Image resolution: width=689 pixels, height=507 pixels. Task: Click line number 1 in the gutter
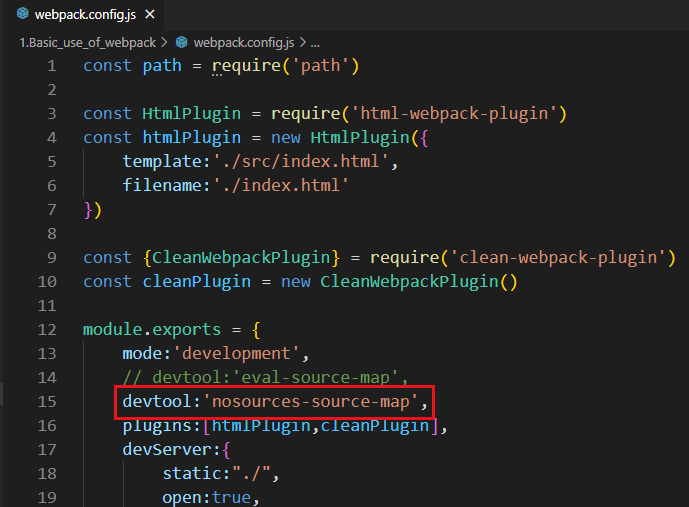point(52,66)
